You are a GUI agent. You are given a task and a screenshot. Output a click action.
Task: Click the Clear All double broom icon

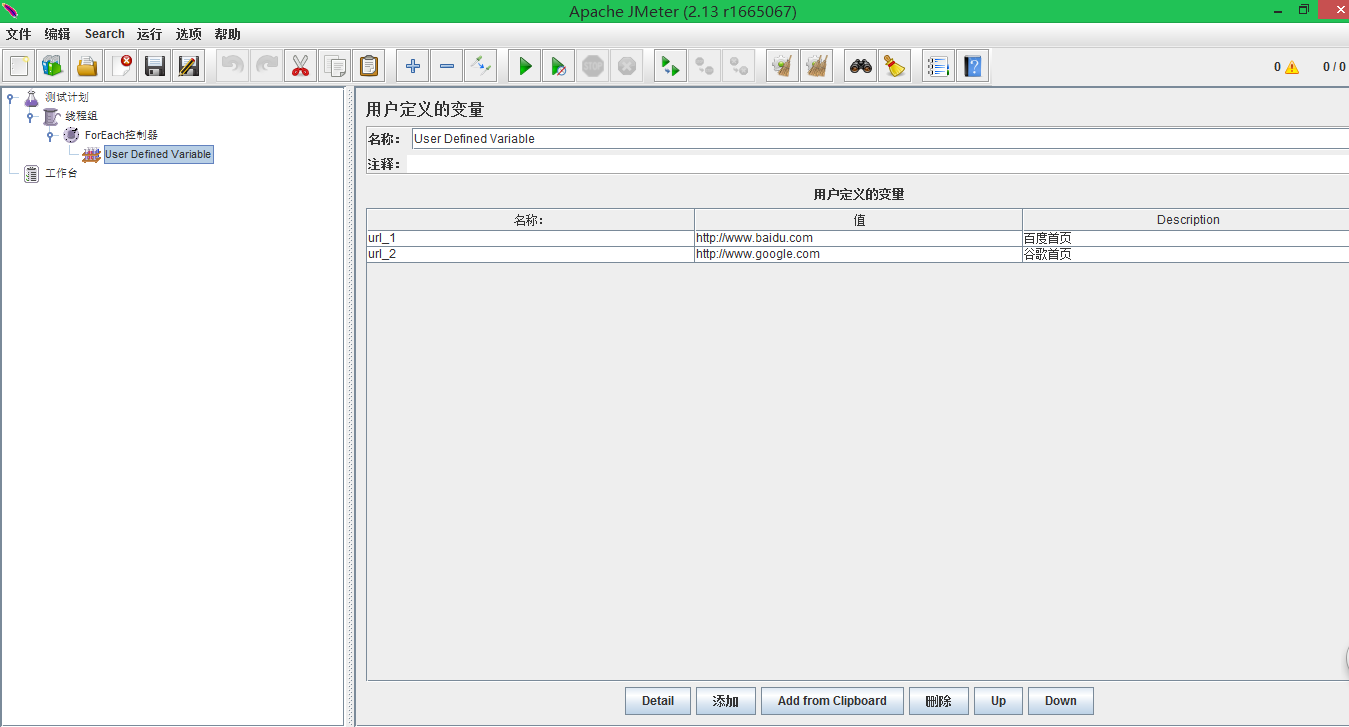[817, 67]
